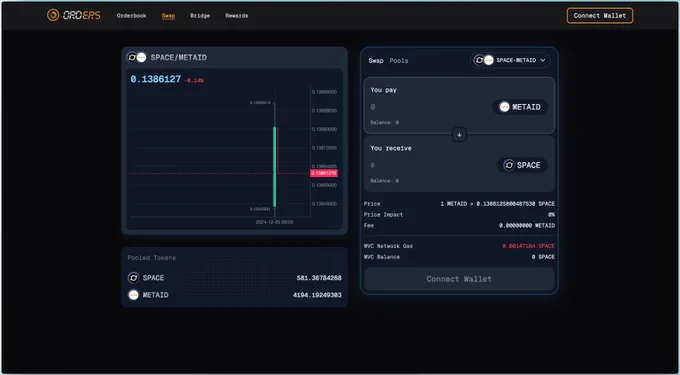Click the Fee 0.00000000 METAID value
This screenshot has width=680, height=375.
click(x=527, y=225)
